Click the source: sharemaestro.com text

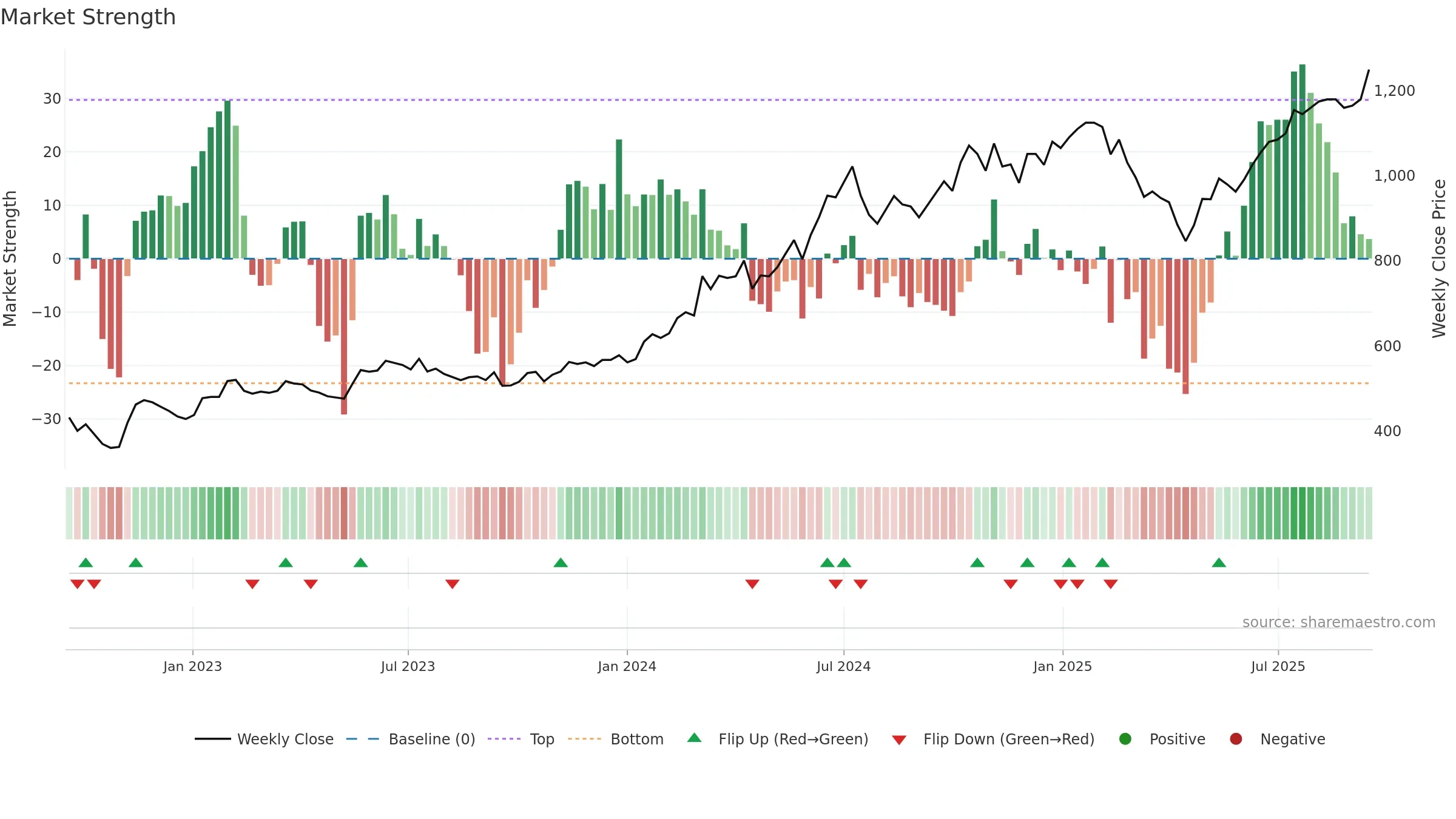coord(1339,622)
